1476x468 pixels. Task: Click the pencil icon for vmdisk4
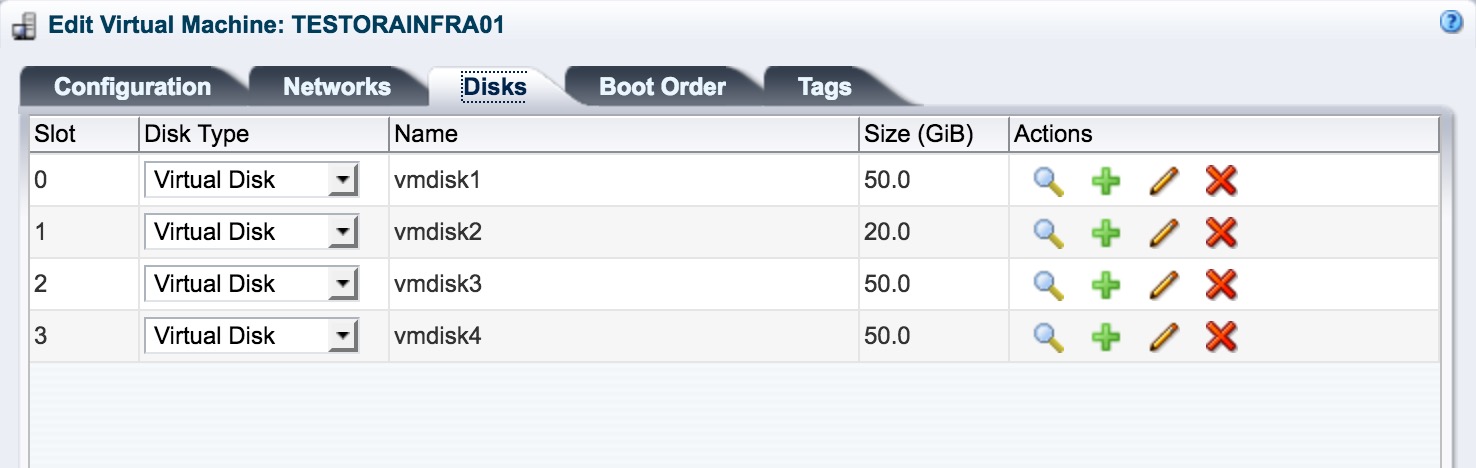(1163, 337)
